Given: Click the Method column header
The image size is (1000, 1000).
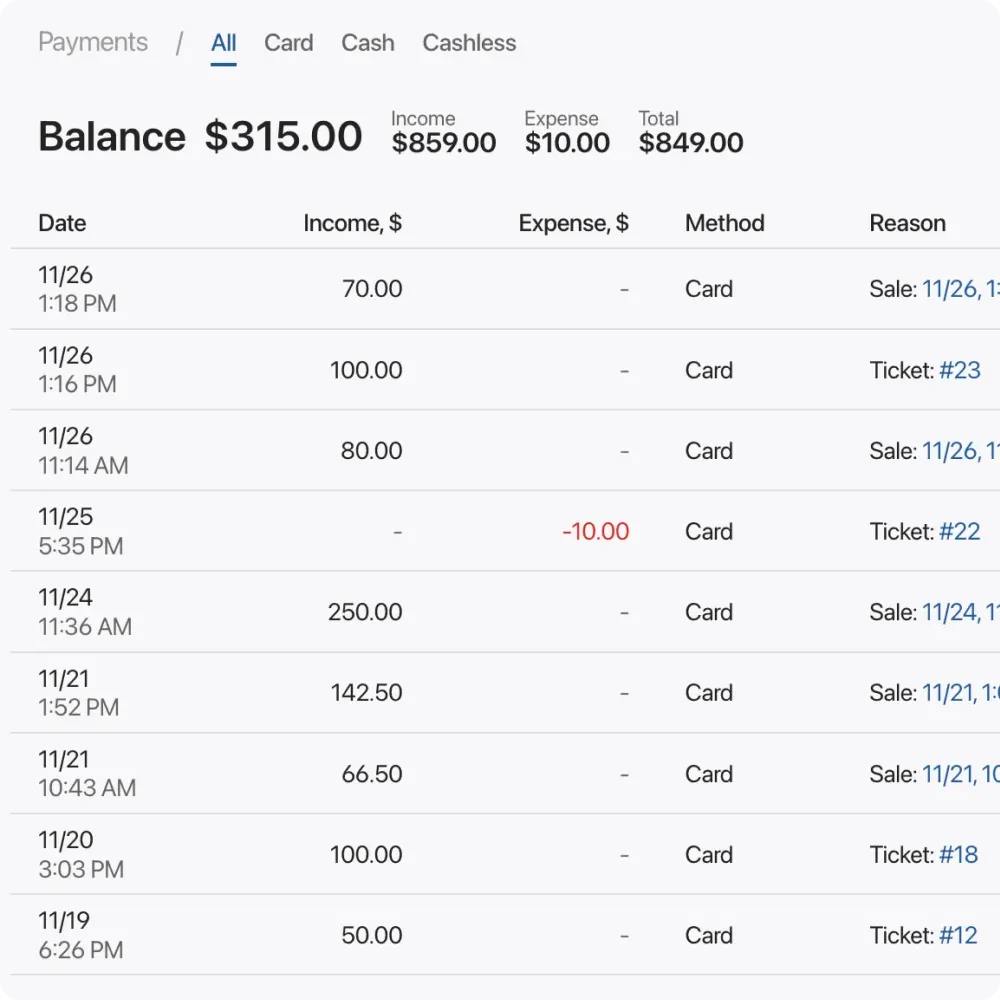Looking at the screenshot, I should [x=724, y=223].
